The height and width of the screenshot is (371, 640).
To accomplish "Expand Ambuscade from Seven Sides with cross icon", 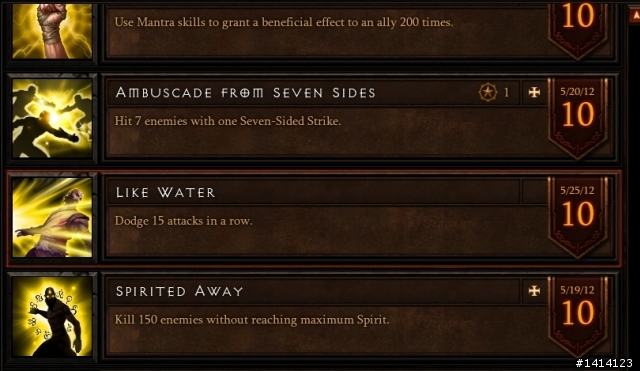I will [x=534, y=93].
